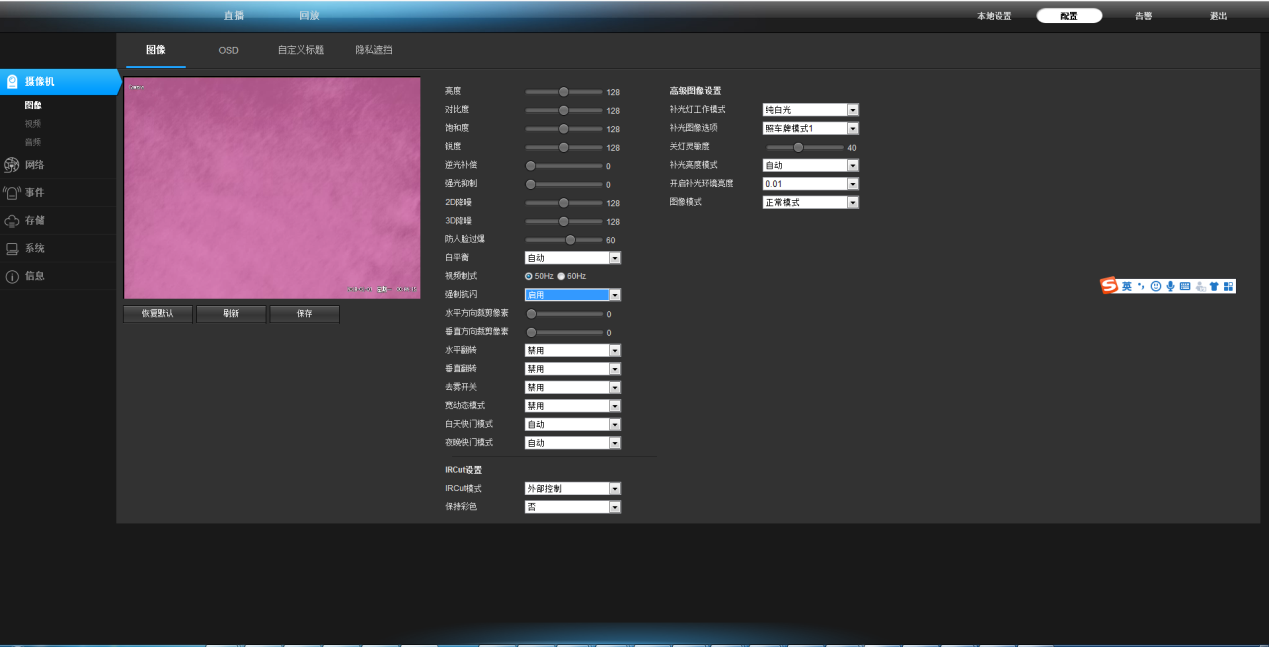Switch to the OSD tab
The height and width of the screenshot is (647, 1269).
(x=229, y=50)
